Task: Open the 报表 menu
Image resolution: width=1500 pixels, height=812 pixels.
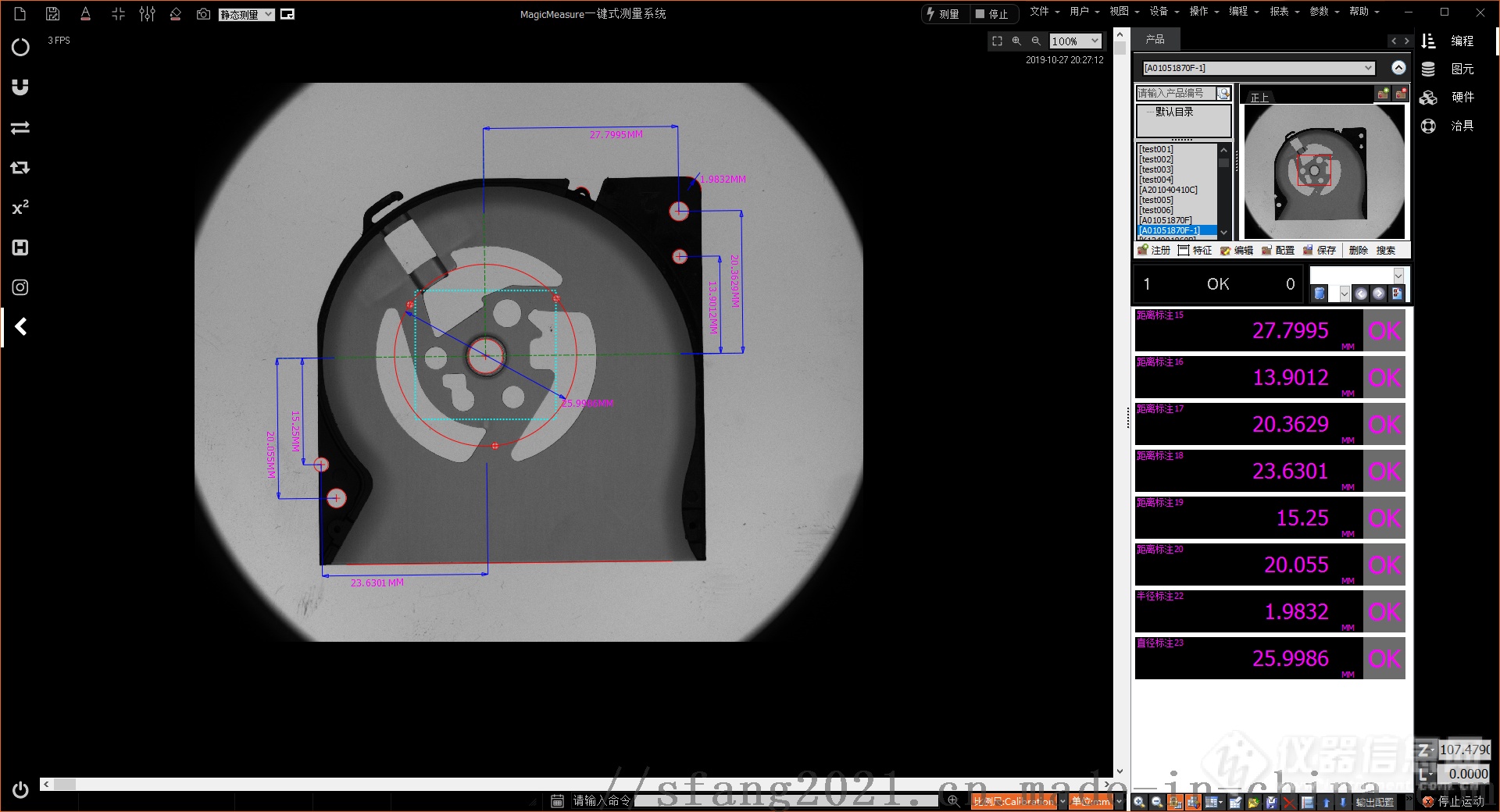Action: click(x=1284, y=12)
